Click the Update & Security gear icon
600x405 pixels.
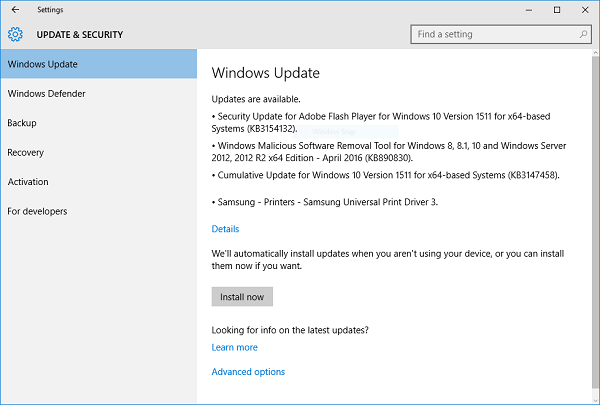point(15,34)
